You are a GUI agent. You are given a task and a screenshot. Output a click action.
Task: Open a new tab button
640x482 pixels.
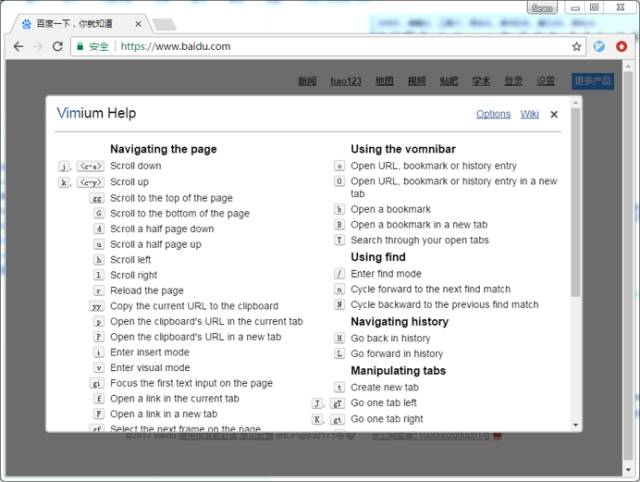click(x=164, y=24)
